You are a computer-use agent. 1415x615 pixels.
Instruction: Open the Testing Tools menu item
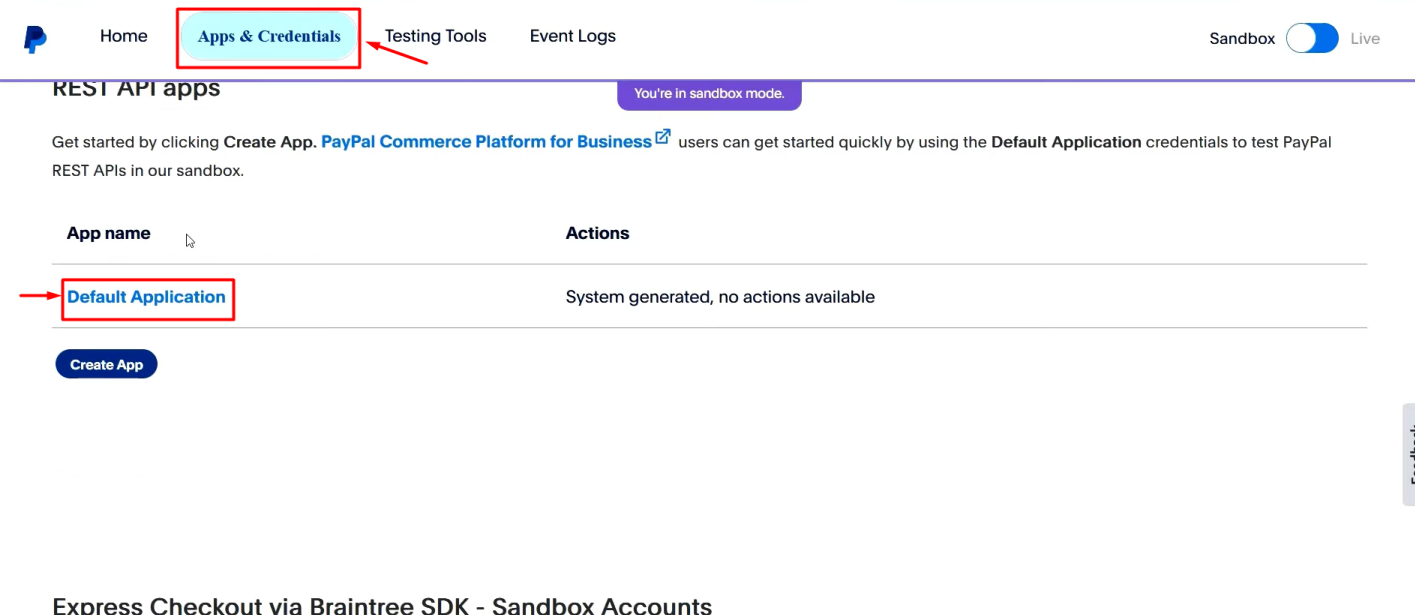point(435,36)
